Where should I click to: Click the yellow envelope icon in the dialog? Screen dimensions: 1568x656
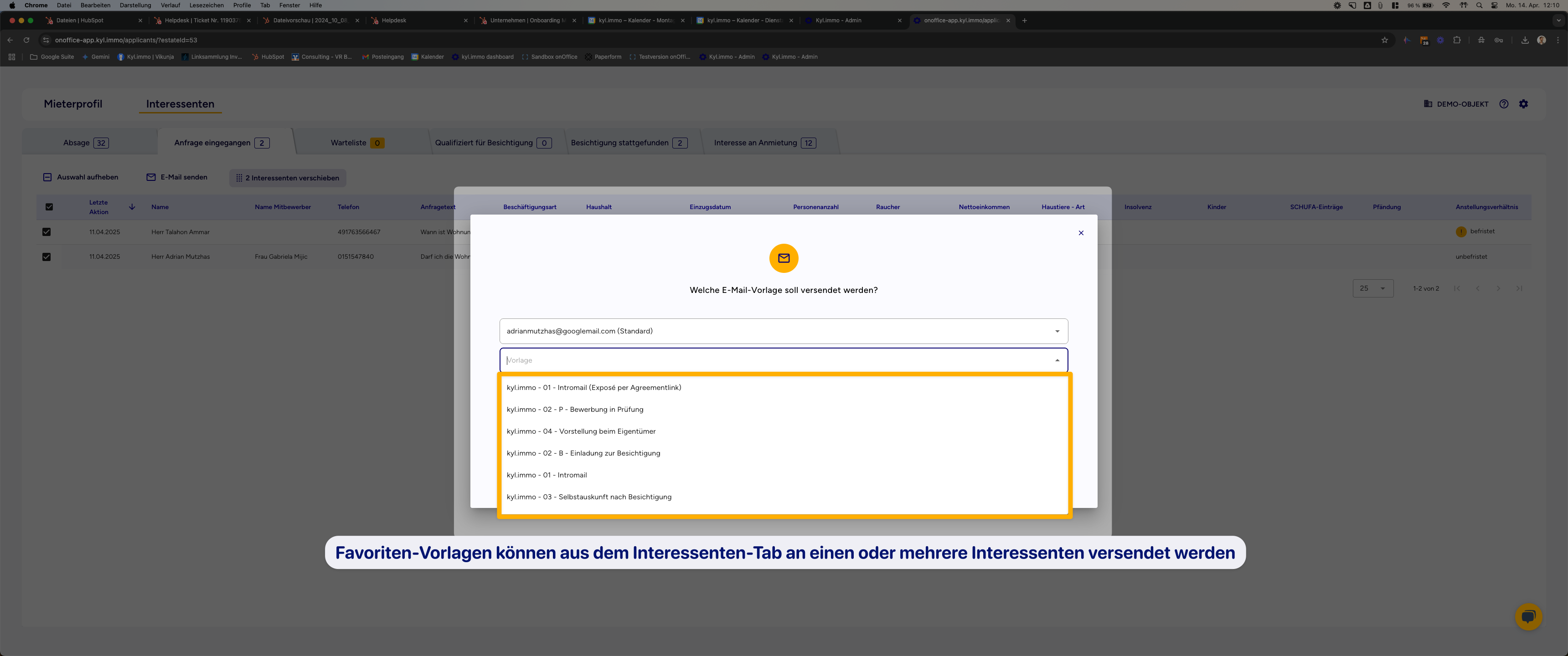click(x=784, y=258)
